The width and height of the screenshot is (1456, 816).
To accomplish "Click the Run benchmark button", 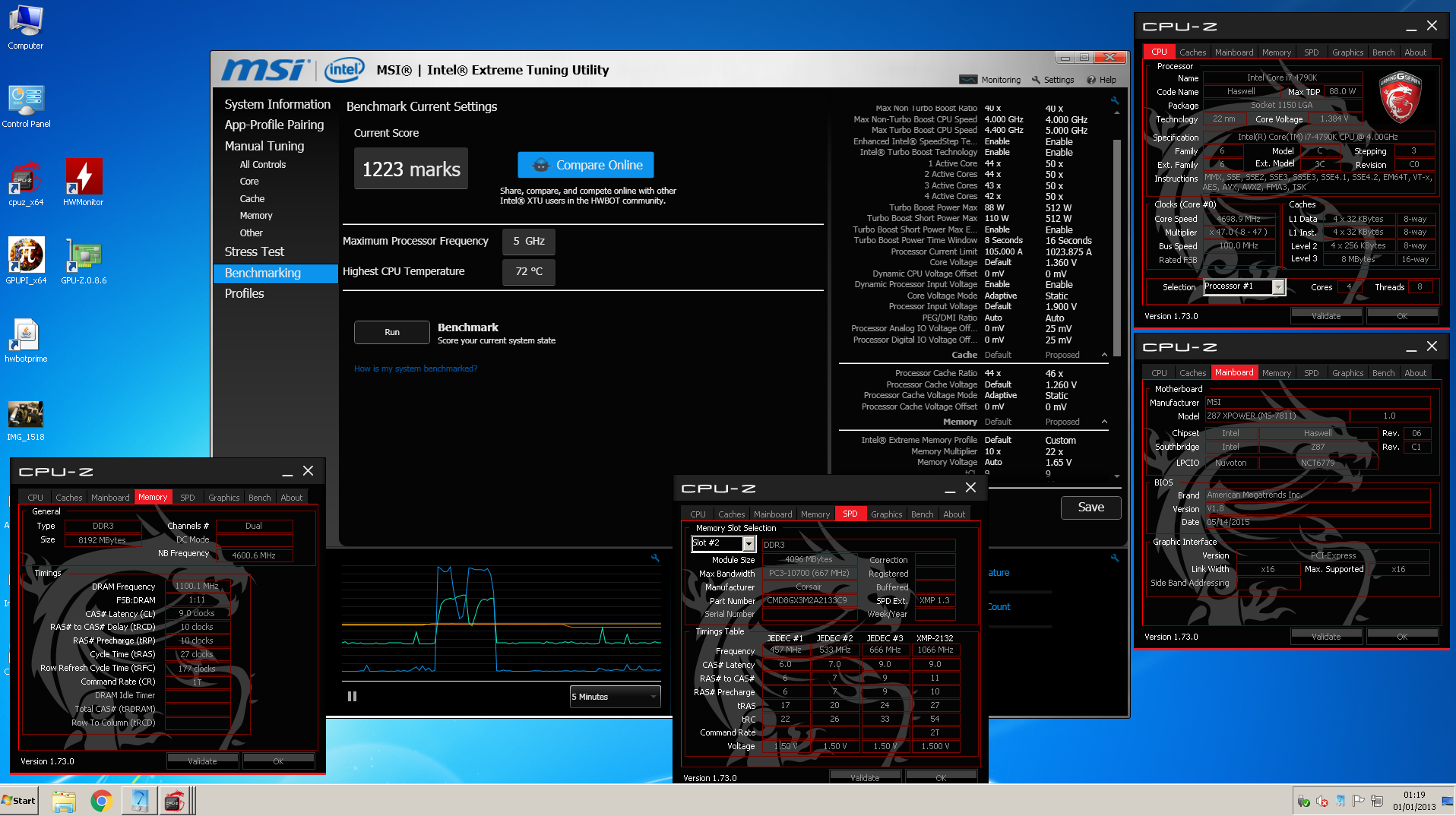I will pyautogui.click(x=392, y=332).
